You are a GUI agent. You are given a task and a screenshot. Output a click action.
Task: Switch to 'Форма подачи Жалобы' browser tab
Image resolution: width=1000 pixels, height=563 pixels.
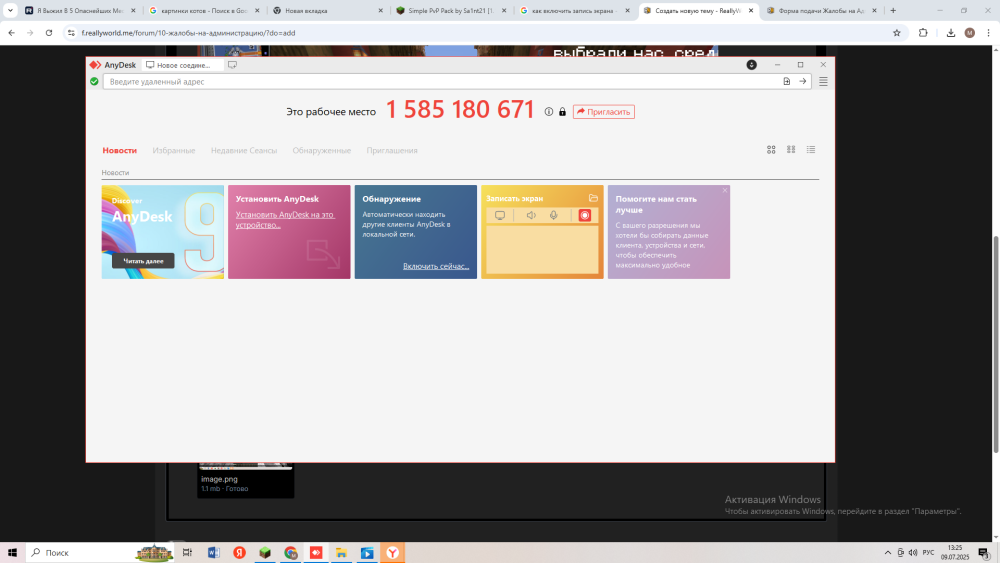click(x=821, y=11)
